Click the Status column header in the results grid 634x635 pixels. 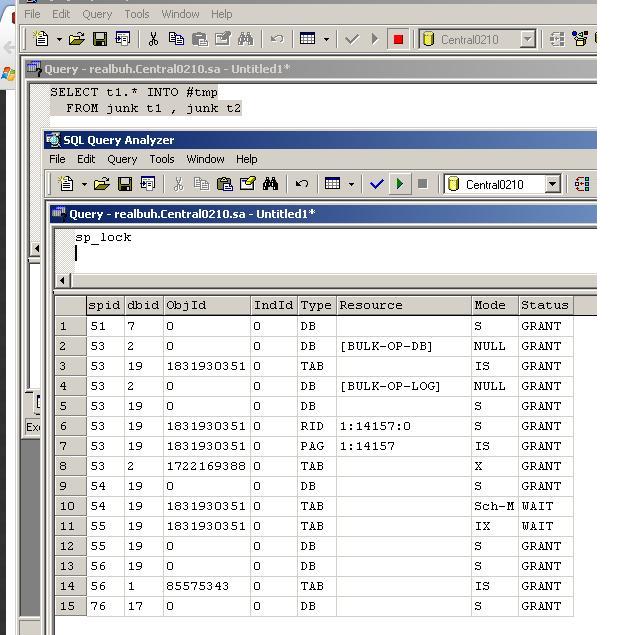pyautogui.click(x=544, y=305)
